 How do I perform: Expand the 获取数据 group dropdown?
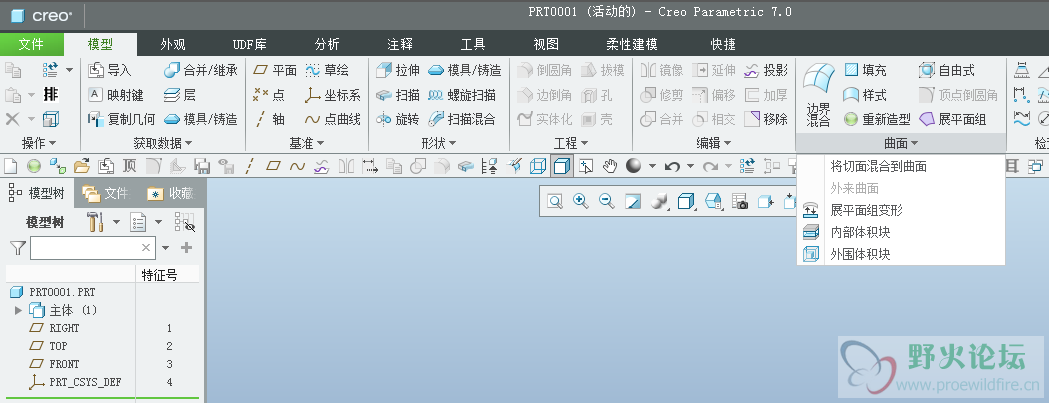click(163, 143)
